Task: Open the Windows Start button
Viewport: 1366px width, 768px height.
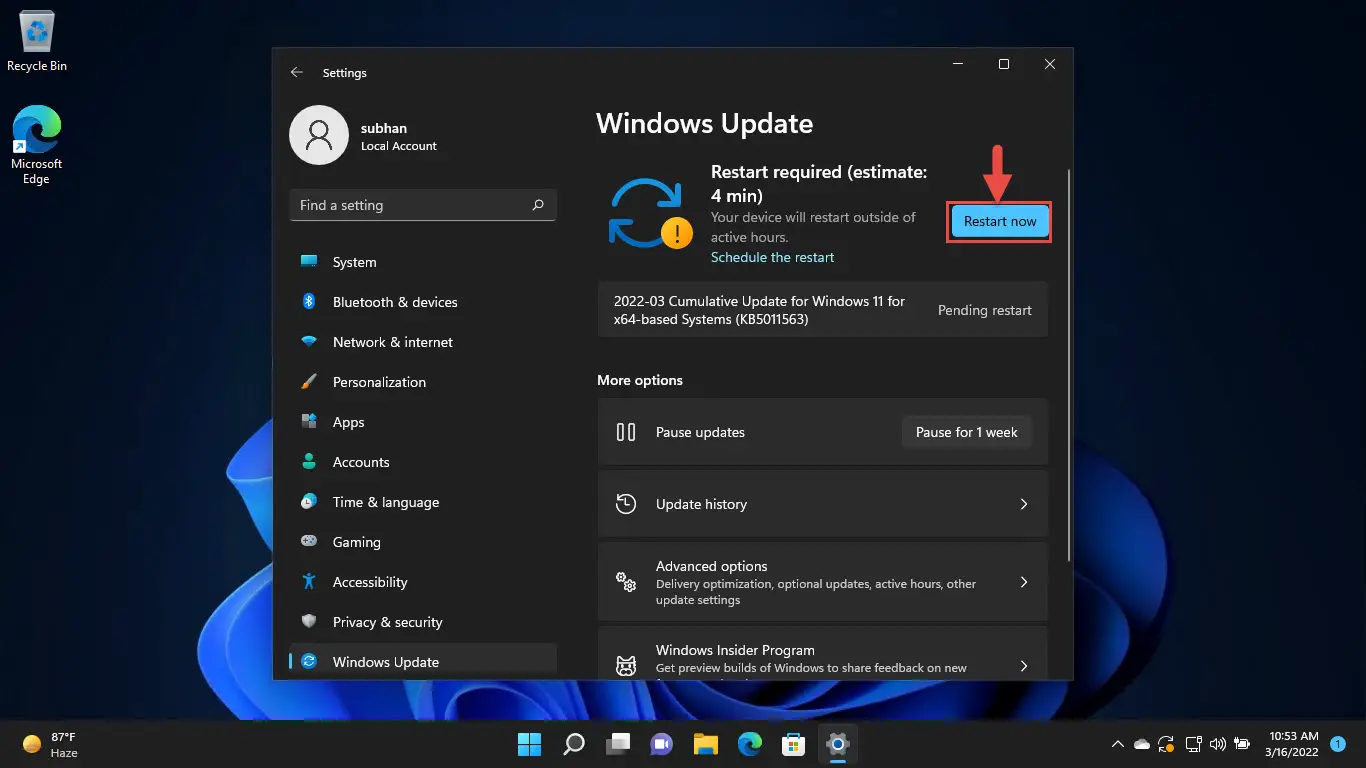Action: click(x=529, y=744)
